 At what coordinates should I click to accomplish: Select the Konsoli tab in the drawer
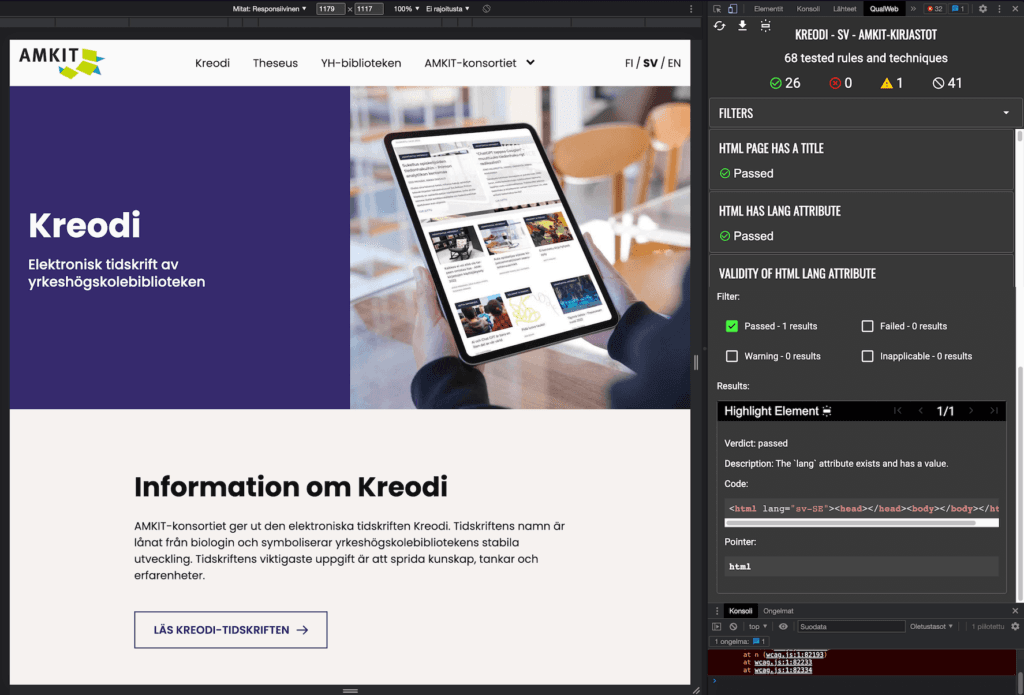pyautogui.click(x=741, y=611)
